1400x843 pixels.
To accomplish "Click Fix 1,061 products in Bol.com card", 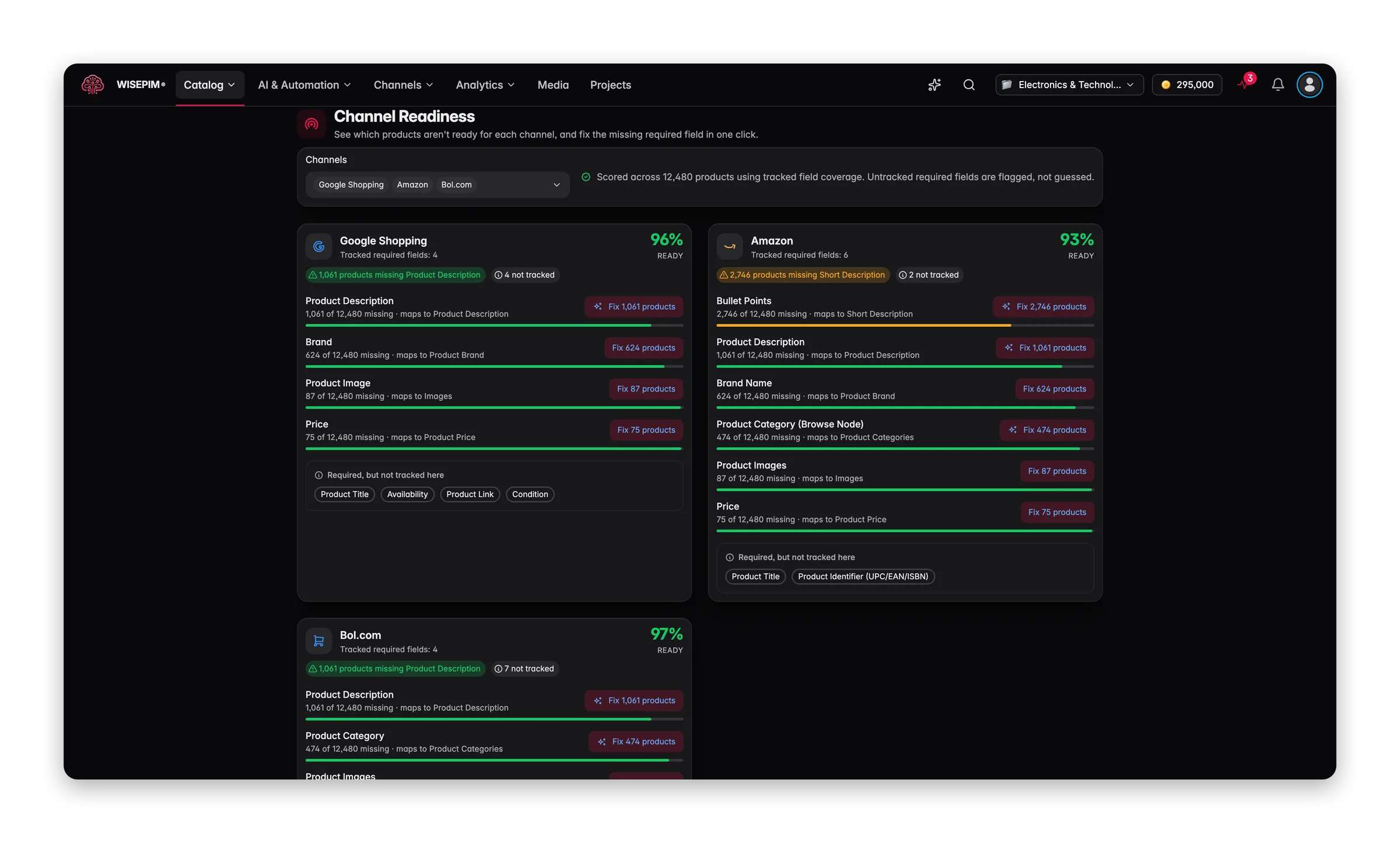I will click(x=634, y=700).
